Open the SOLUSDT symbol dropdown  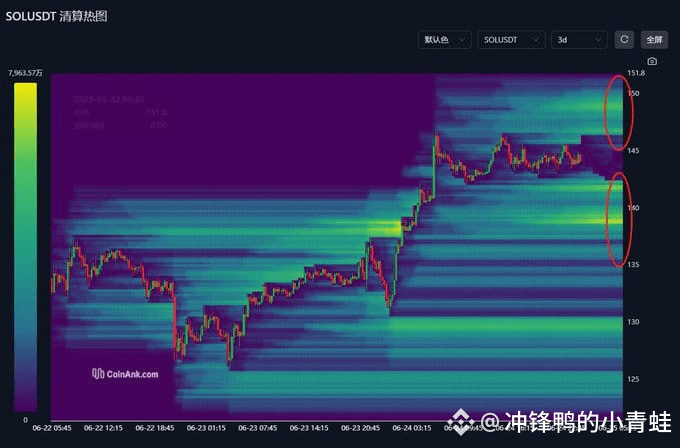tap(511, 40)
